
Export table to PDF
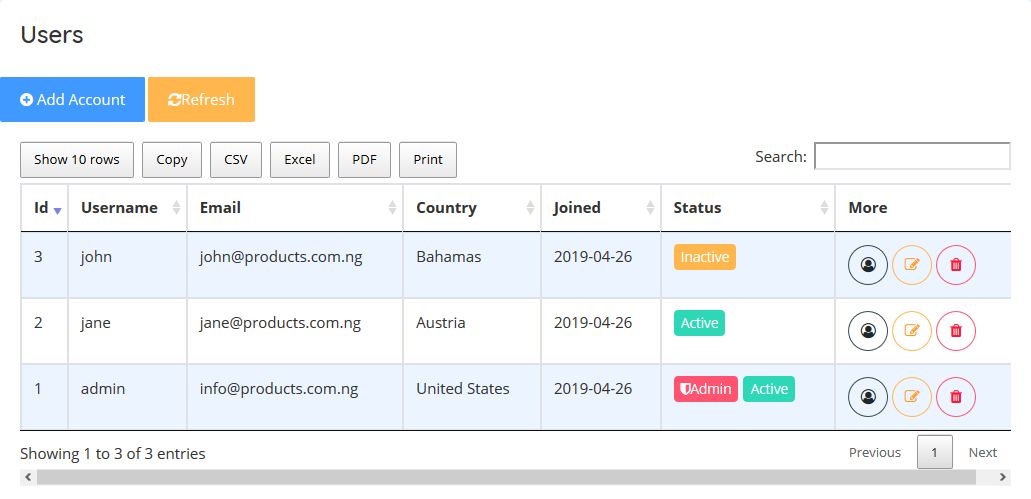coord(365,159)
